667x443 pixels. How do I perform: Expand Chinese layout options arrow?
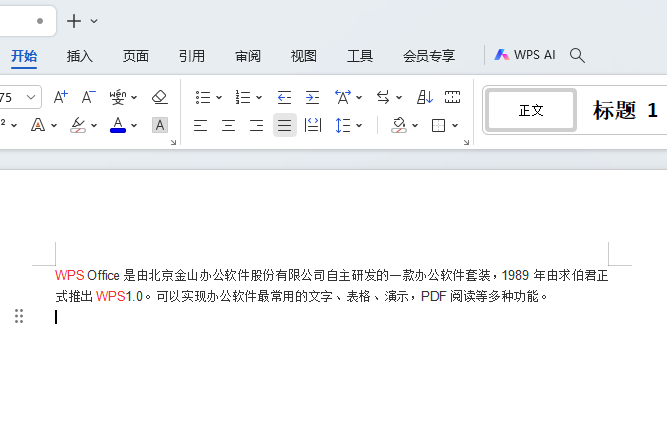(x=359, y=97)
